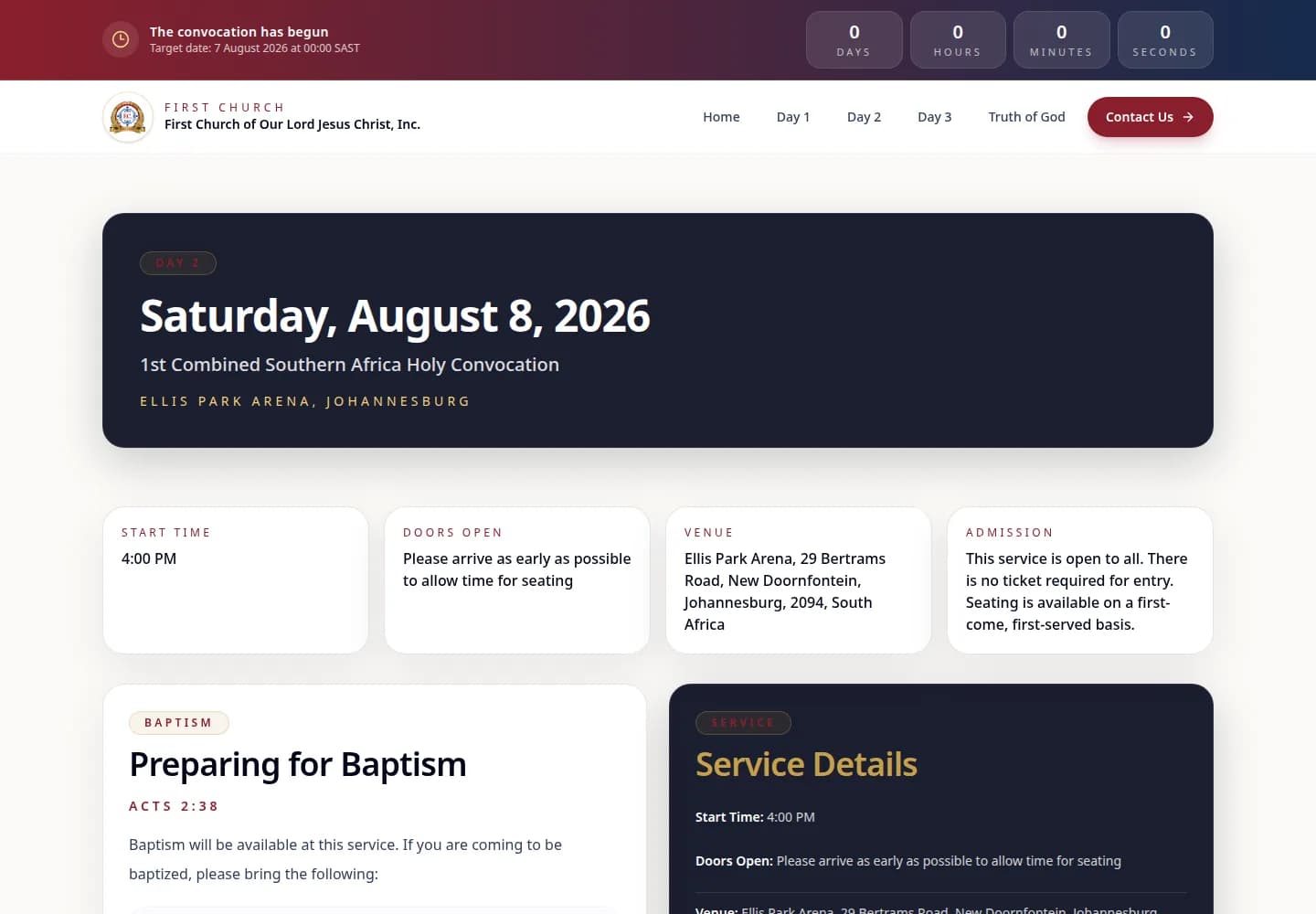Click Ellis Park Arena address in Venue card
This screenshot has height=914, width=1316.
785,591
